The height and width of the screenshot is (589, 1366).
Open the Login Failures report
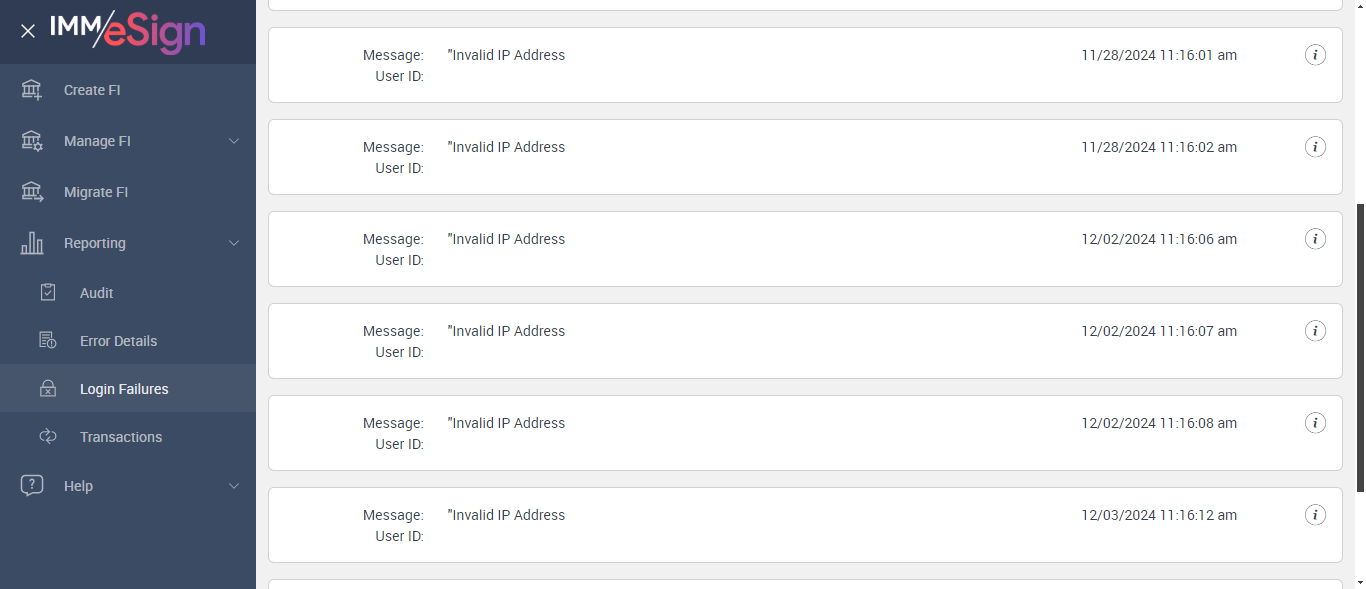124,389
